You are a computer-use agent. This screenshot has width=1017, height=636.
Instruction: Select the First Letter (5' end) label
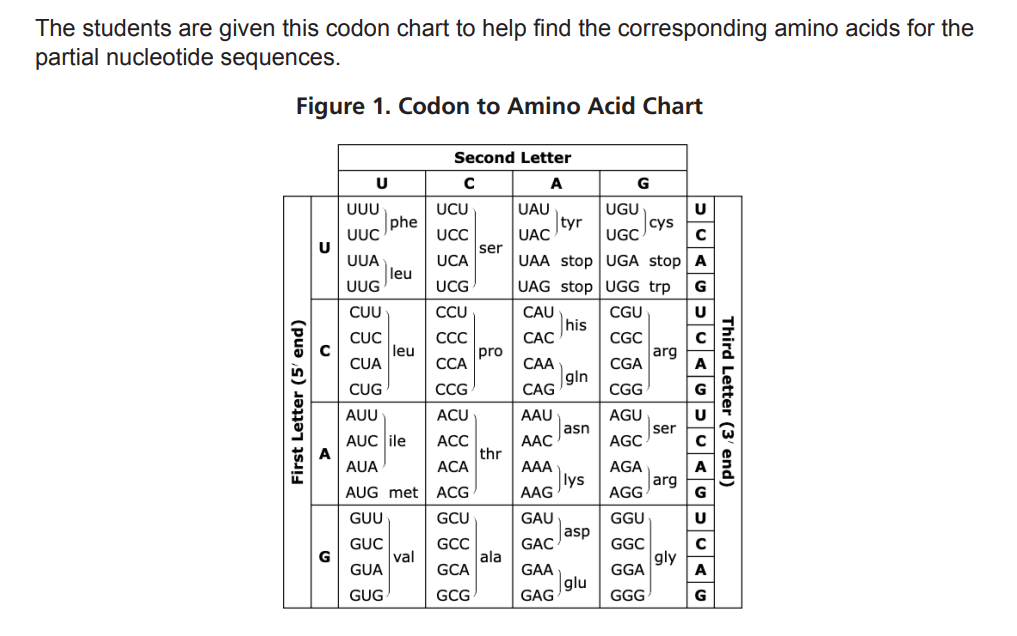(x=297, y=402)
